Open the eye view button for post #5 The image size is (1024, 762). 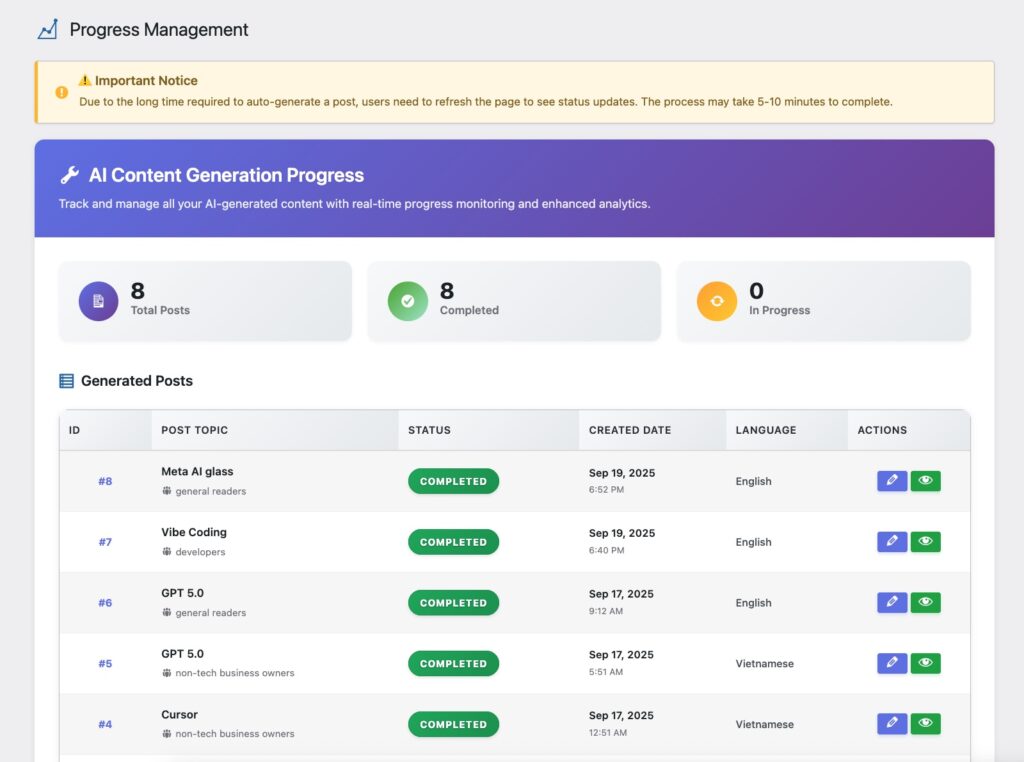pos(925,664)
